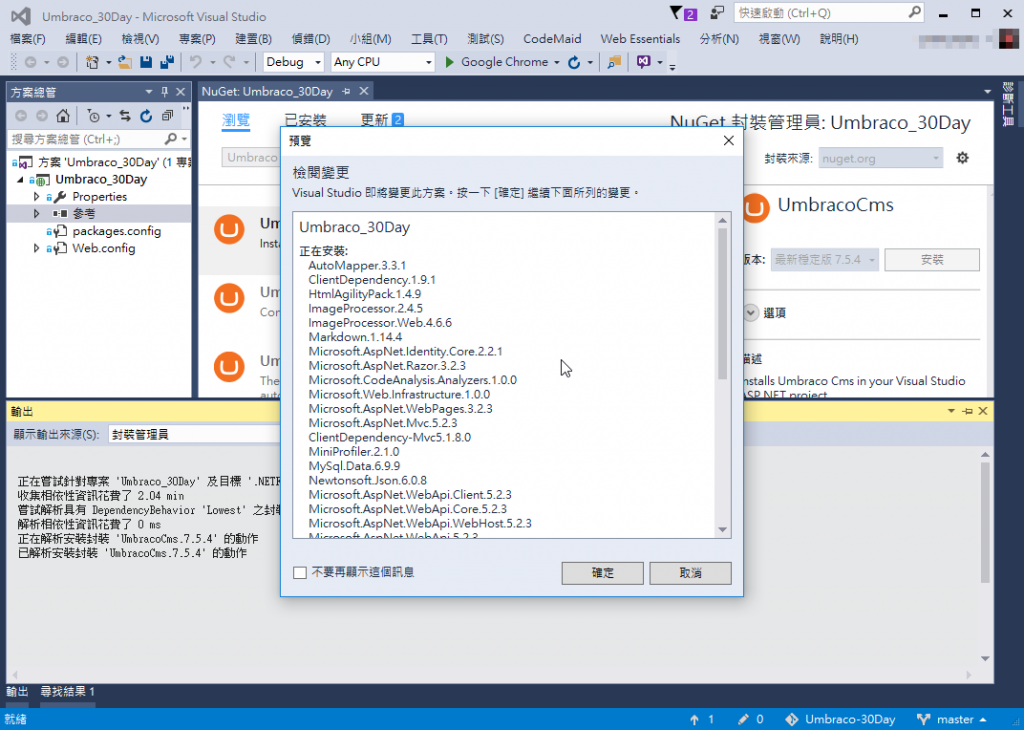The image size is (1024, 730).
Task: Expand the Properties tree node
Action: coord(37,197)
